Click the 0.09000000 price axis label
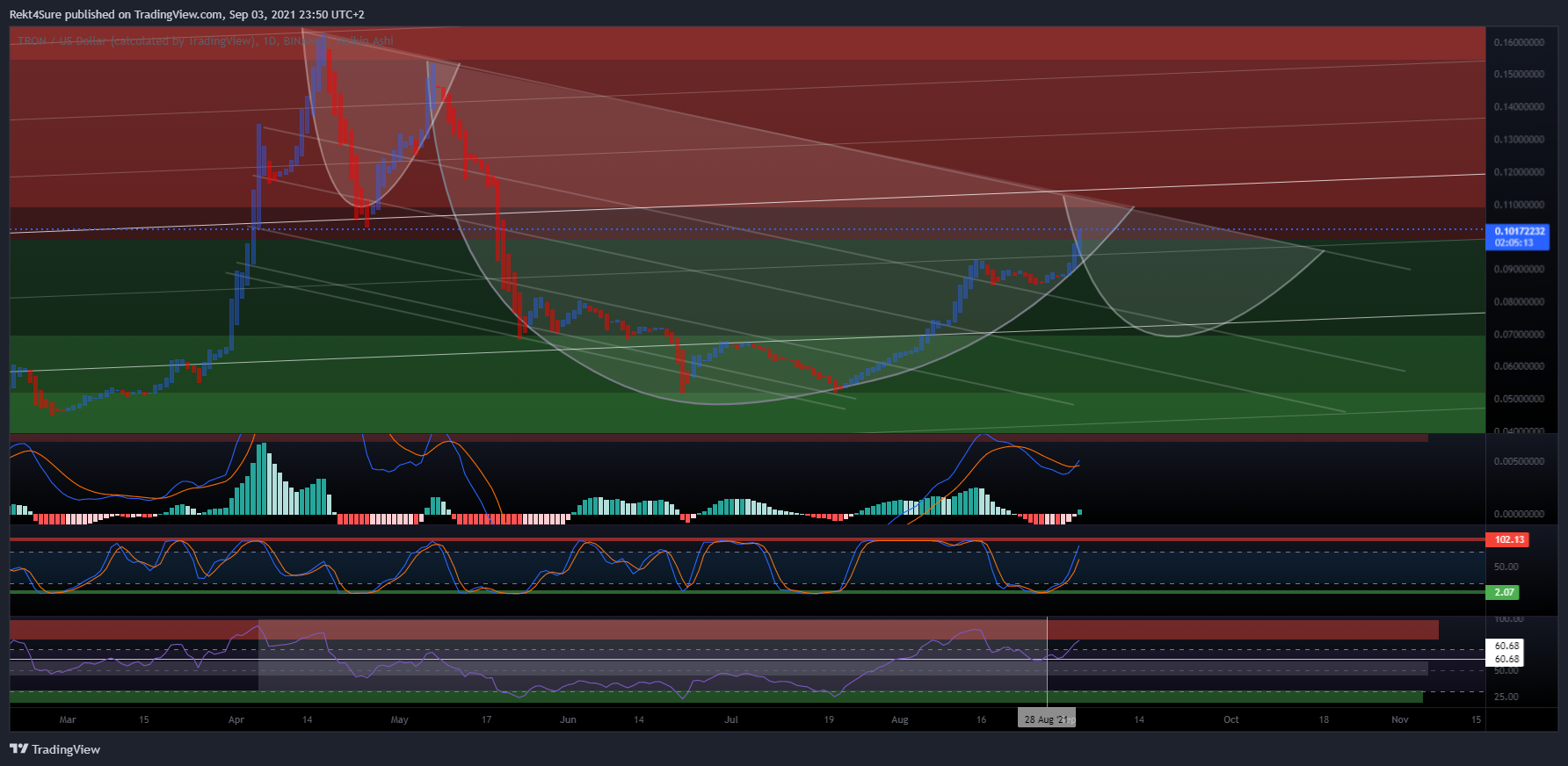Viewport: 1568px width, 766px height. [1519, 270]
